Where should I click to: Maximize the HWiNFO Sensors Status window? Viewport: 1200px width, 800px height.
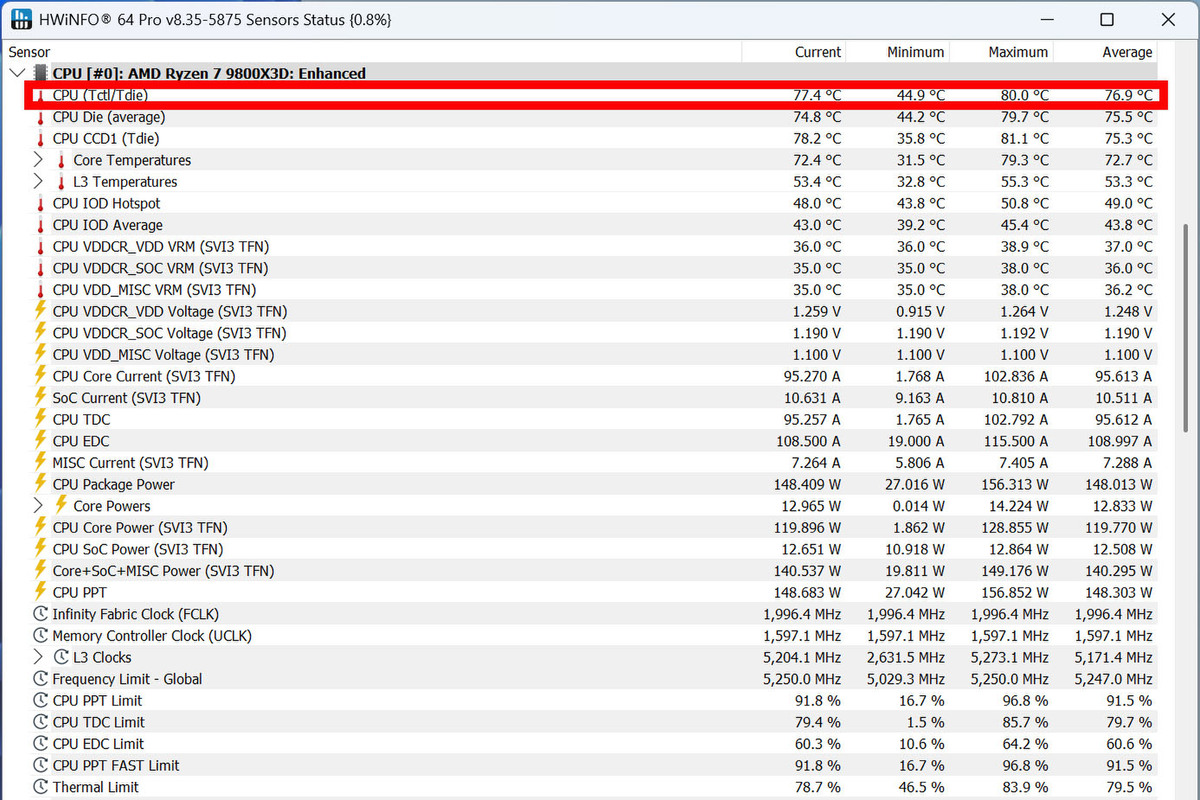point(1107,20)
